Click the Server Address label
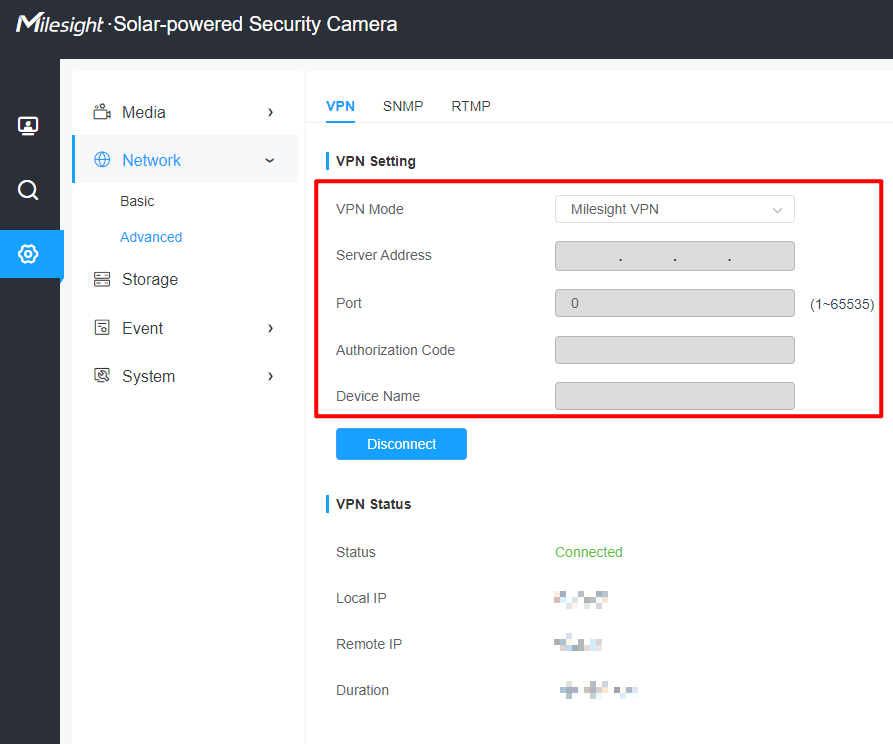Image resolution: width=893 pixels, height=744 pixels. tap(383, 255)
